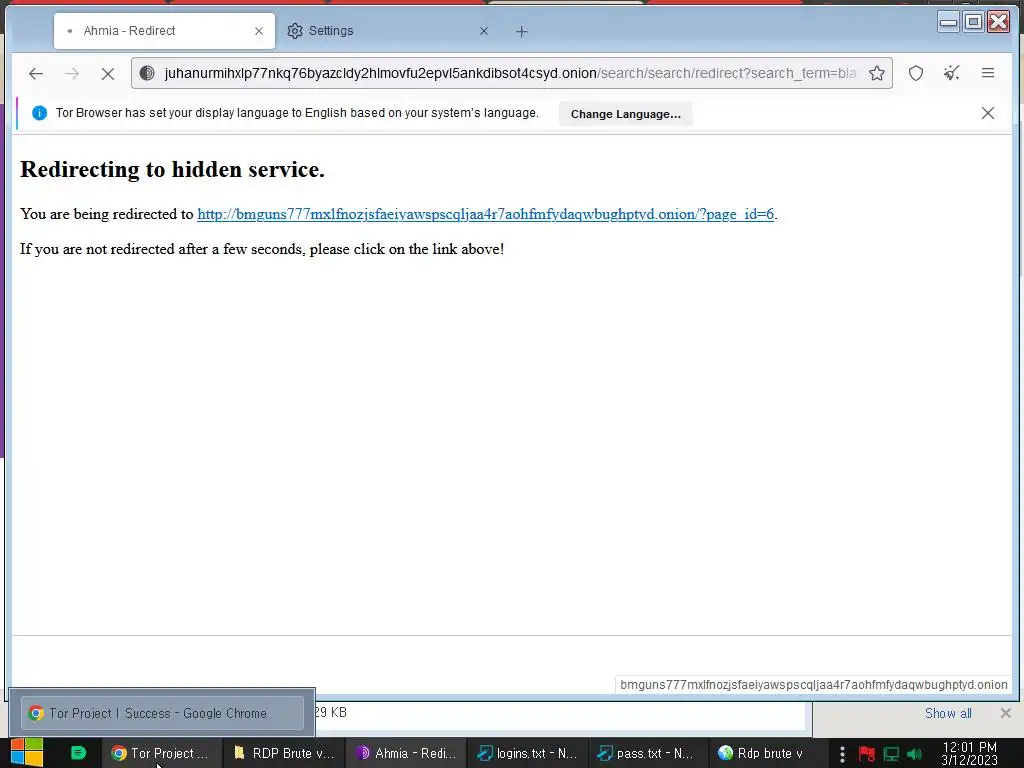Open pass.txt Notepad taskbar item
The height and width of the screenshot is (768, 1024).
[648, 753]
